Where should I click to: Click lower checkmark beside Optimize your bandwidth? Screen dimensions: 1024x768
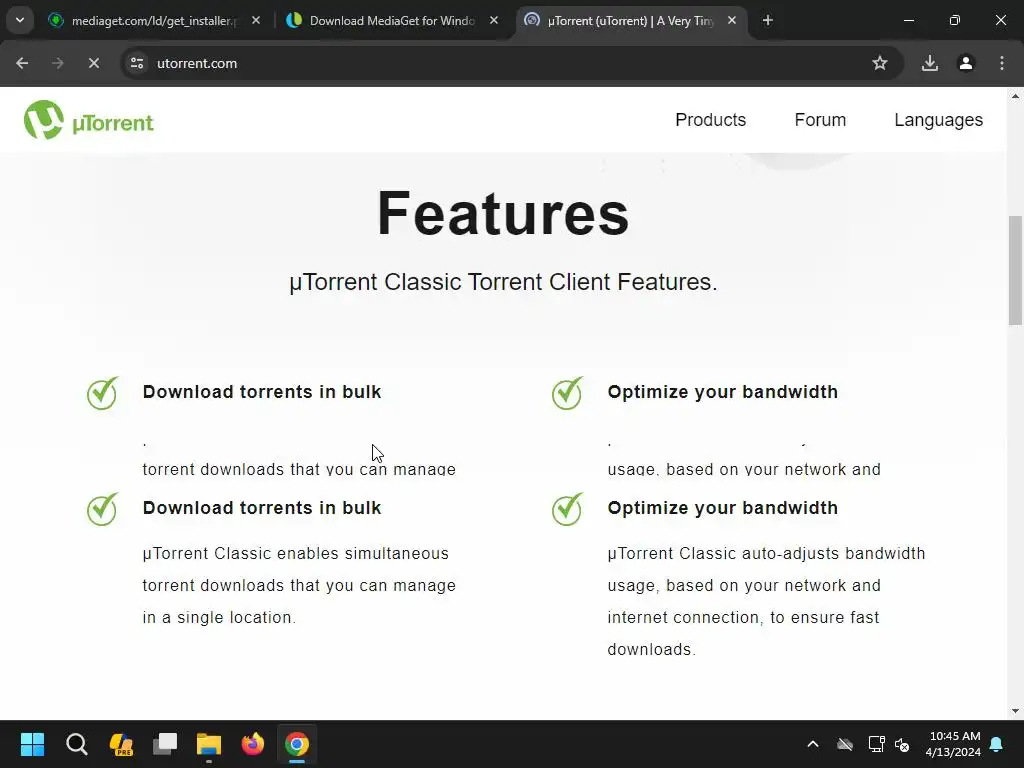click(568, 509)
